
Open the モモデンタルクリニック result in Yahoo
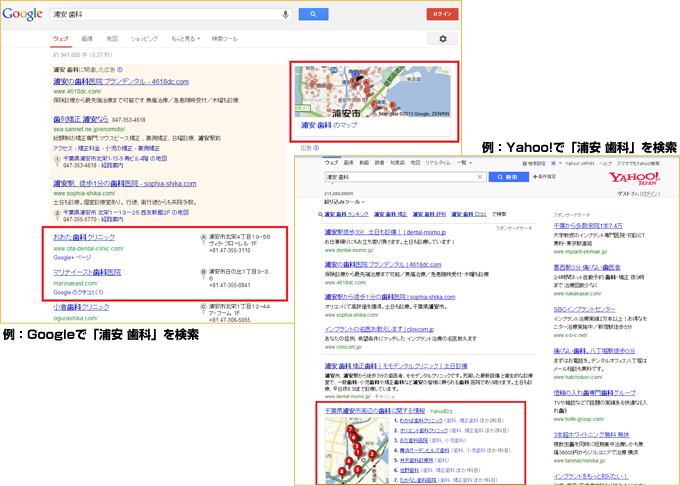396,366
